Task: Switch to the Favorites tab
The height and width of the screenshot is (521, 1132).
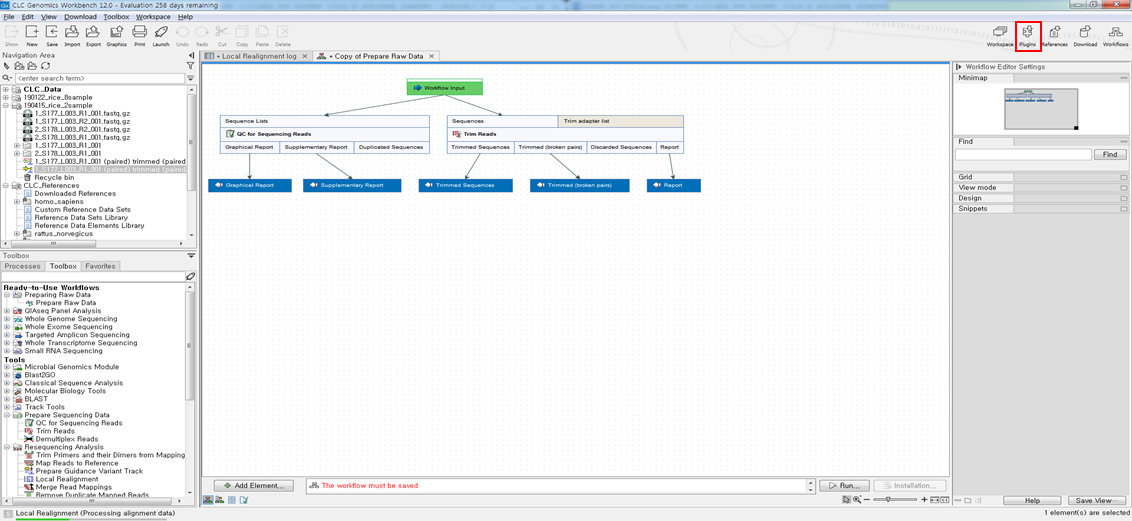Action: click(x=100, y=266)
